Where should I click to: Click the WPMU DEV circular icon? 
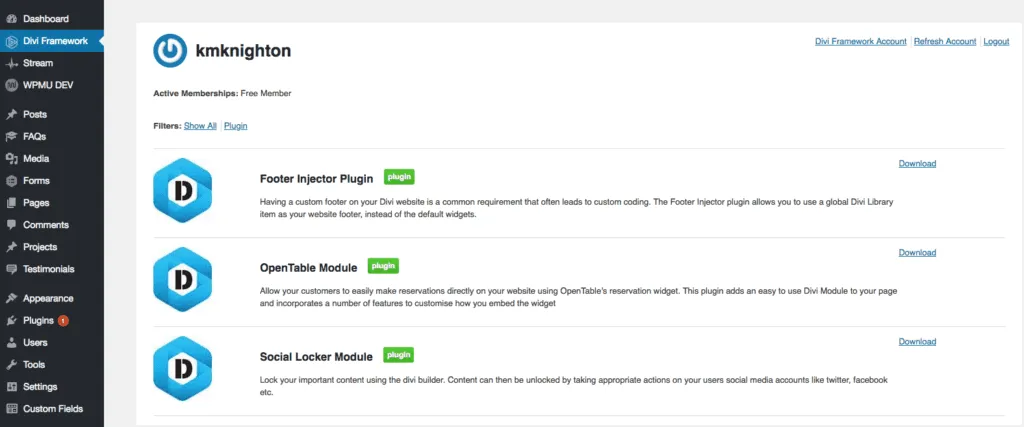[11, 85]
